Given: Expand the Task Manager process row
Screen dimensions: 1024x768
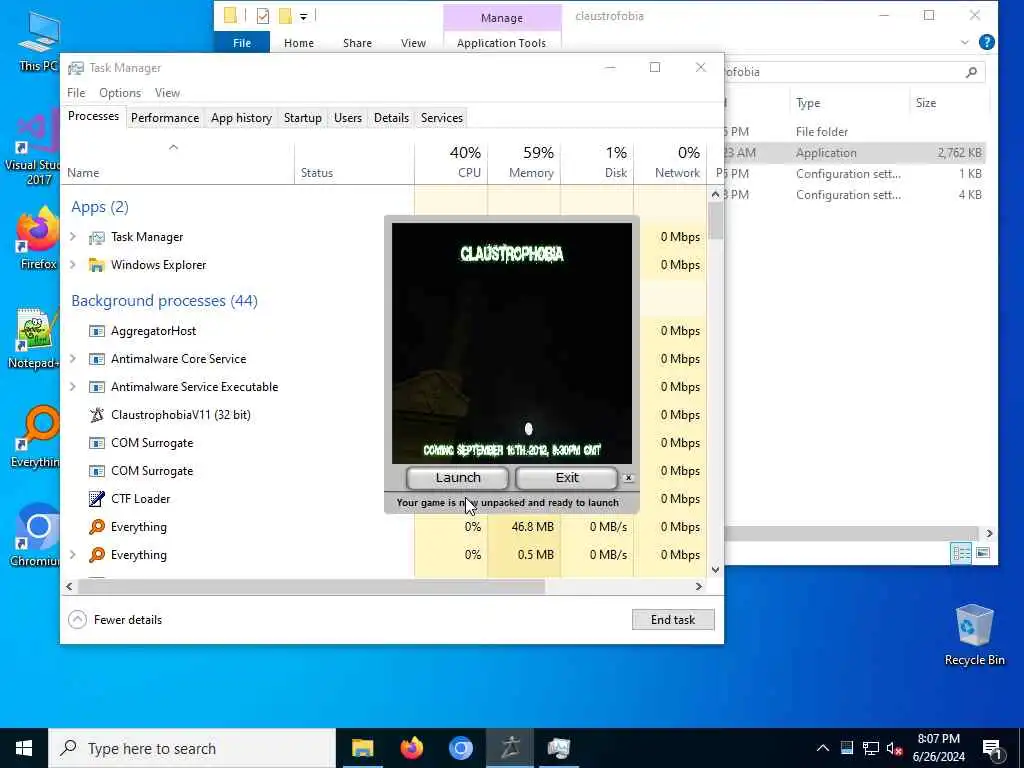Looking at the screenshot, I should (73, 237).
